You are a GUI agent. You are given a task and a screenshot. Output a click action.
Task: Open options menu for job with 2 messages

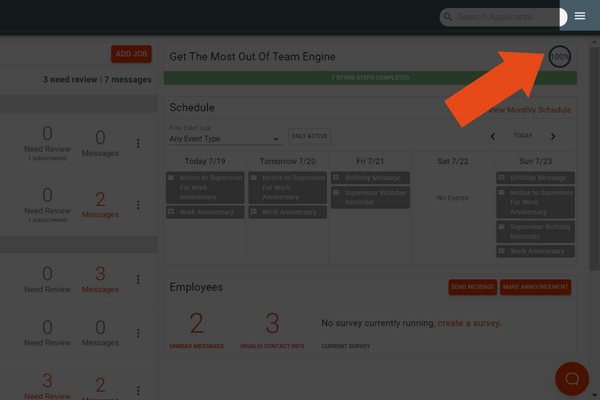[x=138, y=205]
